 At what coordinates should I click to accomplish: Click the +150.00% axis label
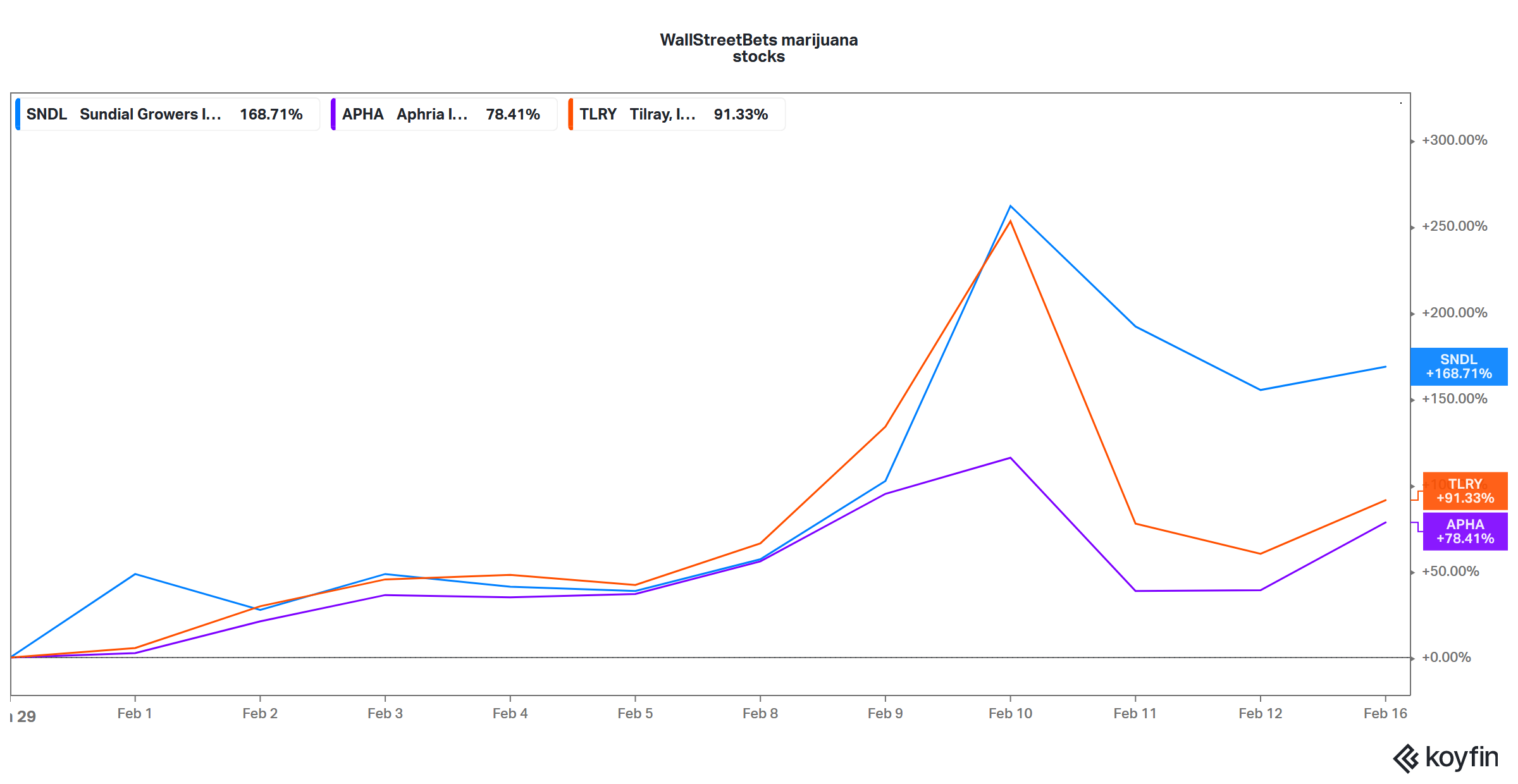click(1455, 399)
